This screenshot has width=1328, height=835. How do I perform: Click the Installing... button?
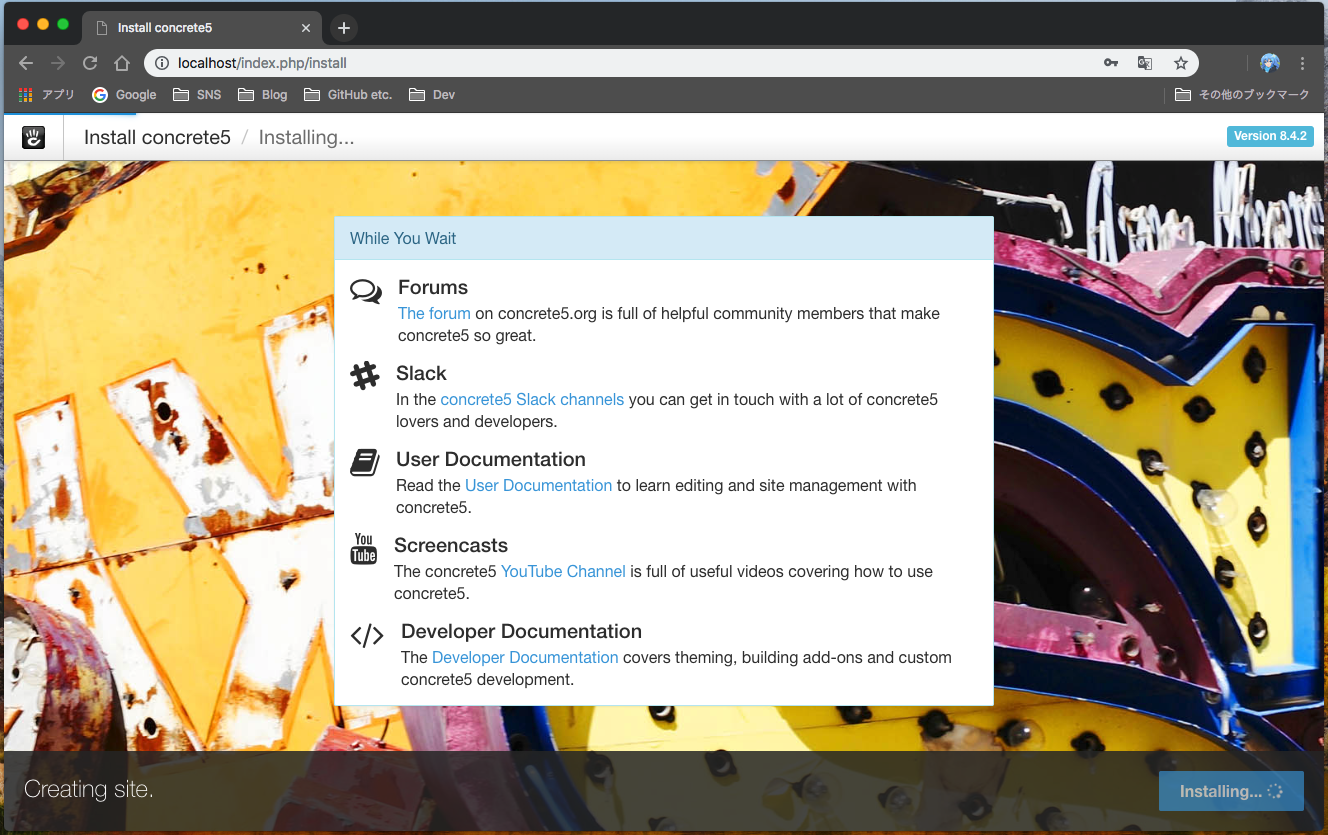coord(1231,791)
